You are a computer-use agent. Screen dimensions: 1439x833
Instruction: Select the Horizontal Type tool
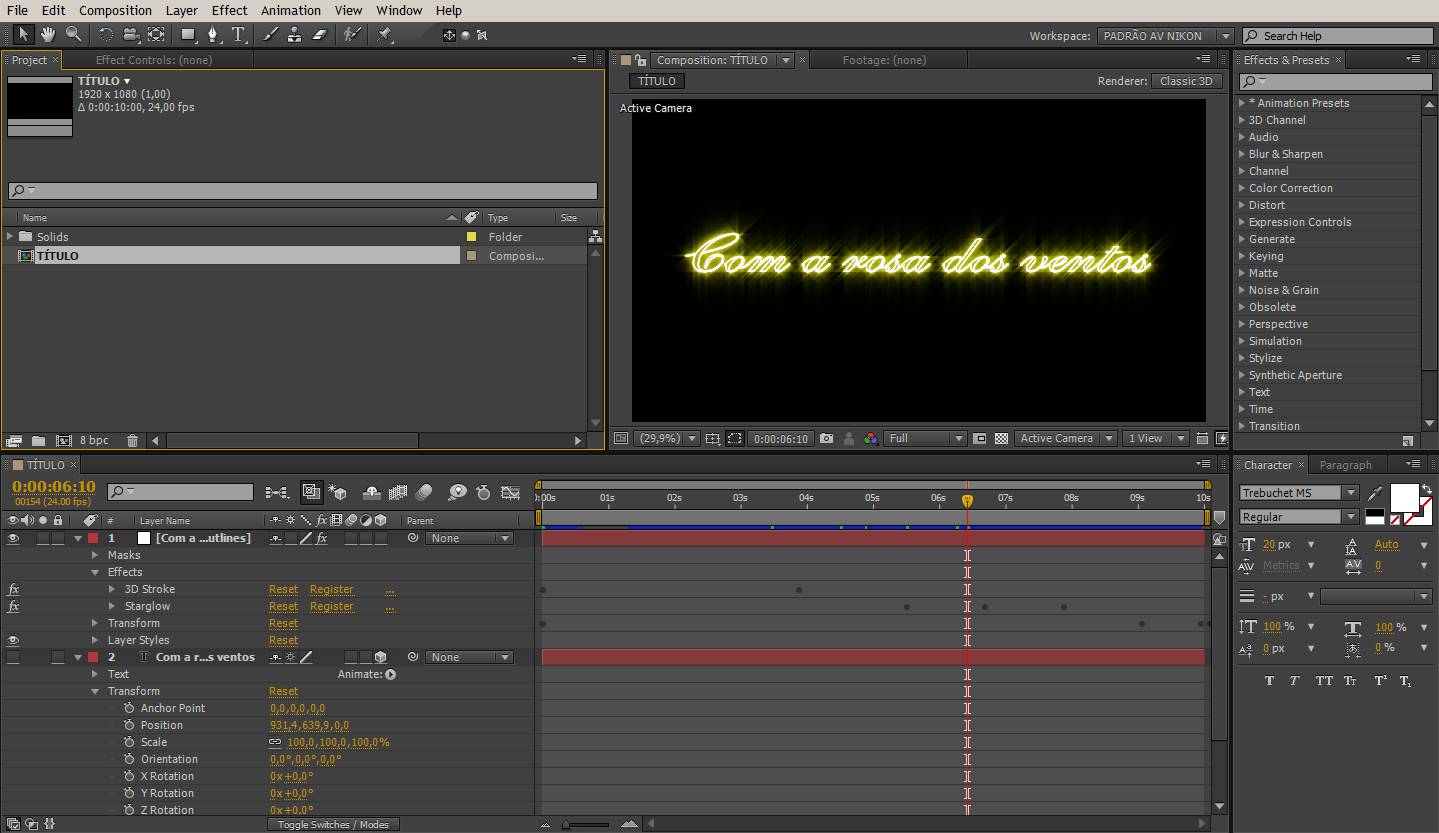238,34
